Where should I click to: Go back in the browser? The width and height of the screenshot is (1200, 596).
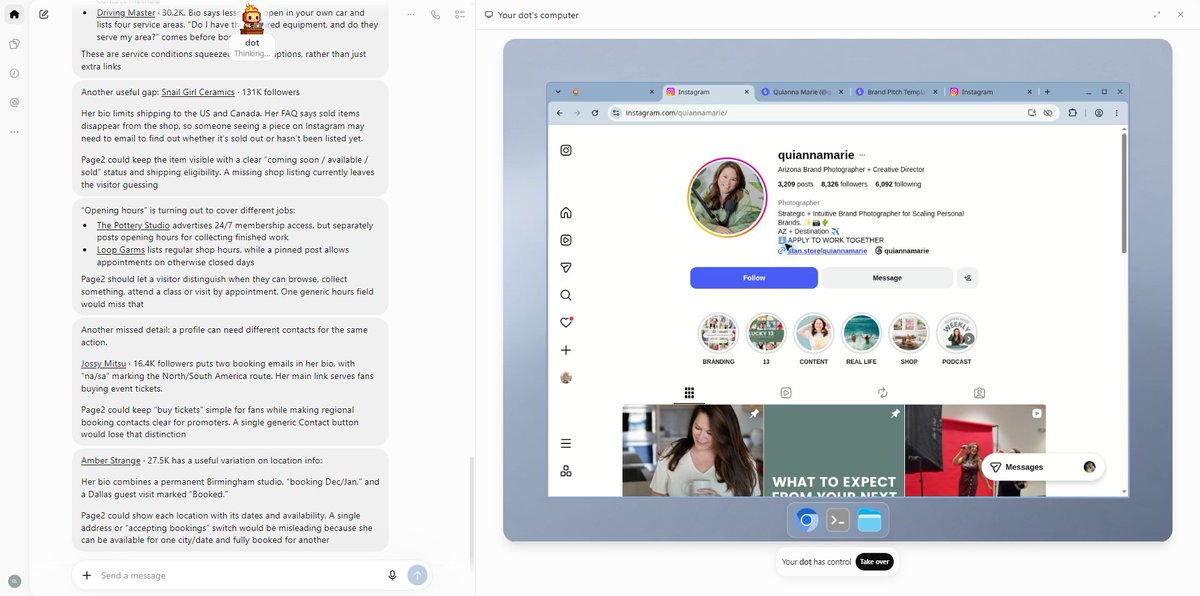(559, 113)
